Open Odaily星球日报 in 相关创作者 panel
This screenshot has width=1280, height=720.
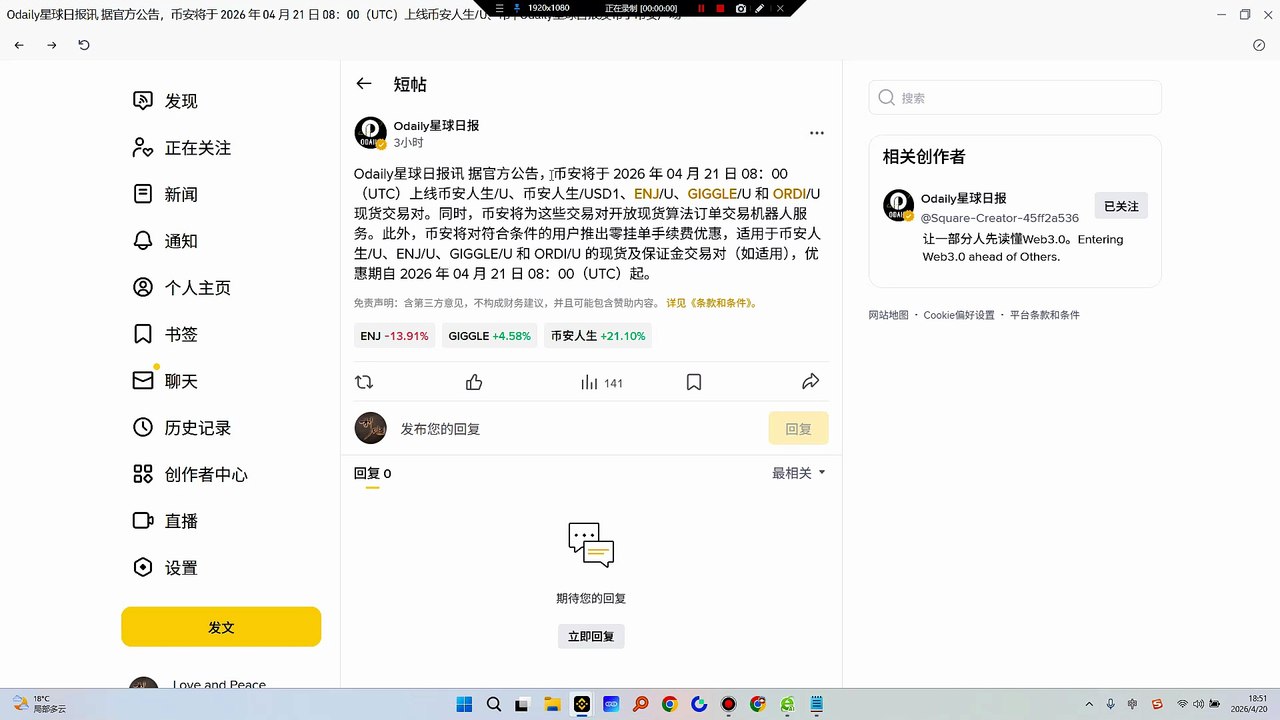click(964, 198)
